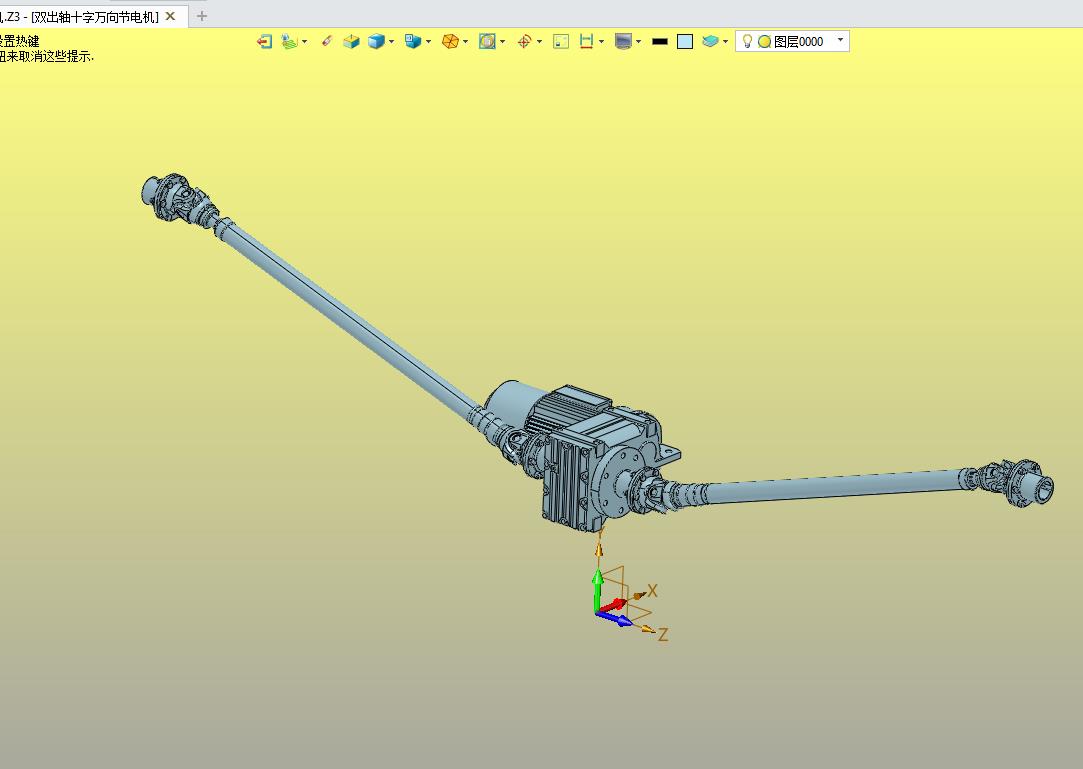Viewport: 1083px width, 769px height.
Task: Click the orange polyhedron icon
Action: click(450, 41)
